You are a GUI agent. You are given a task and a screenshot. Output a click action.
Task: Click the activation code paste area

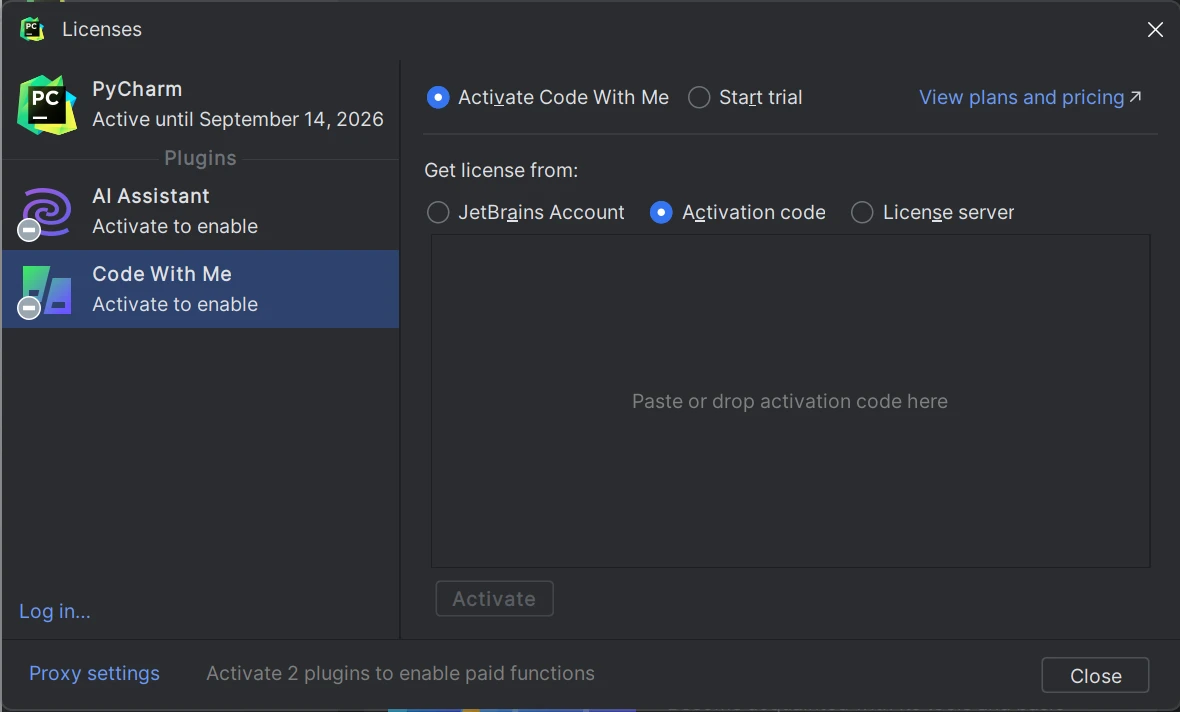click(790, 400)
